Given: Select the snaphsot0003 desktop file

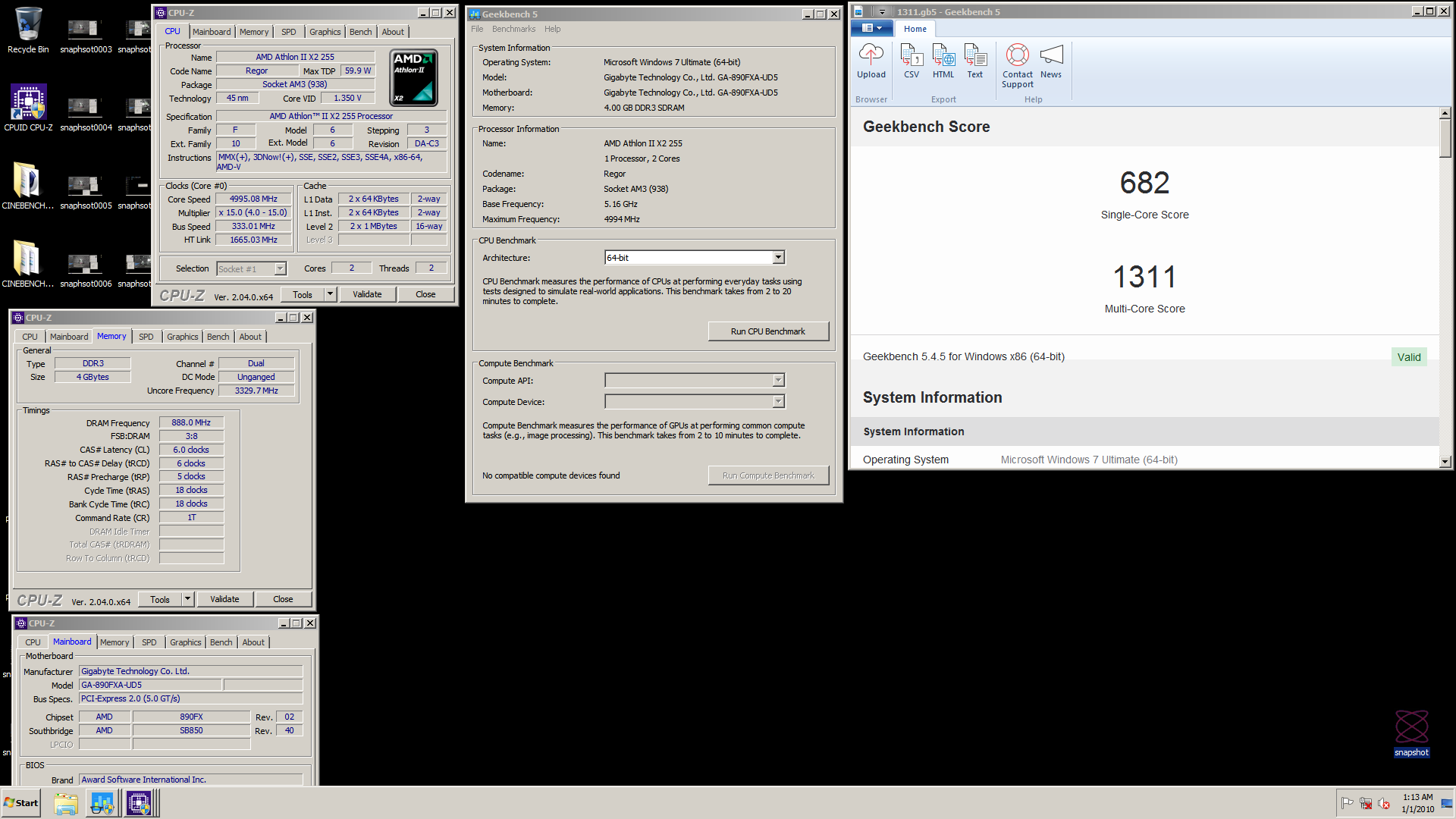Looking at the screenshot, I should (86, 35).
